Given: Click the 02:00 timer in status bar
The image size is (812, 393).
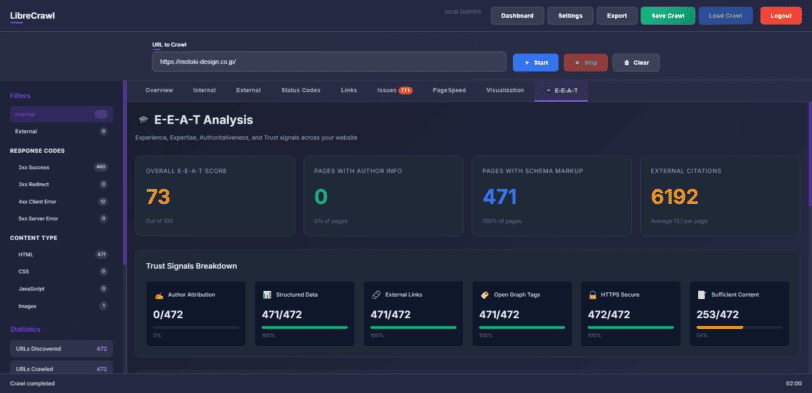Looking at the screenshot, I should pyautogui.click(x=793, y=384).
